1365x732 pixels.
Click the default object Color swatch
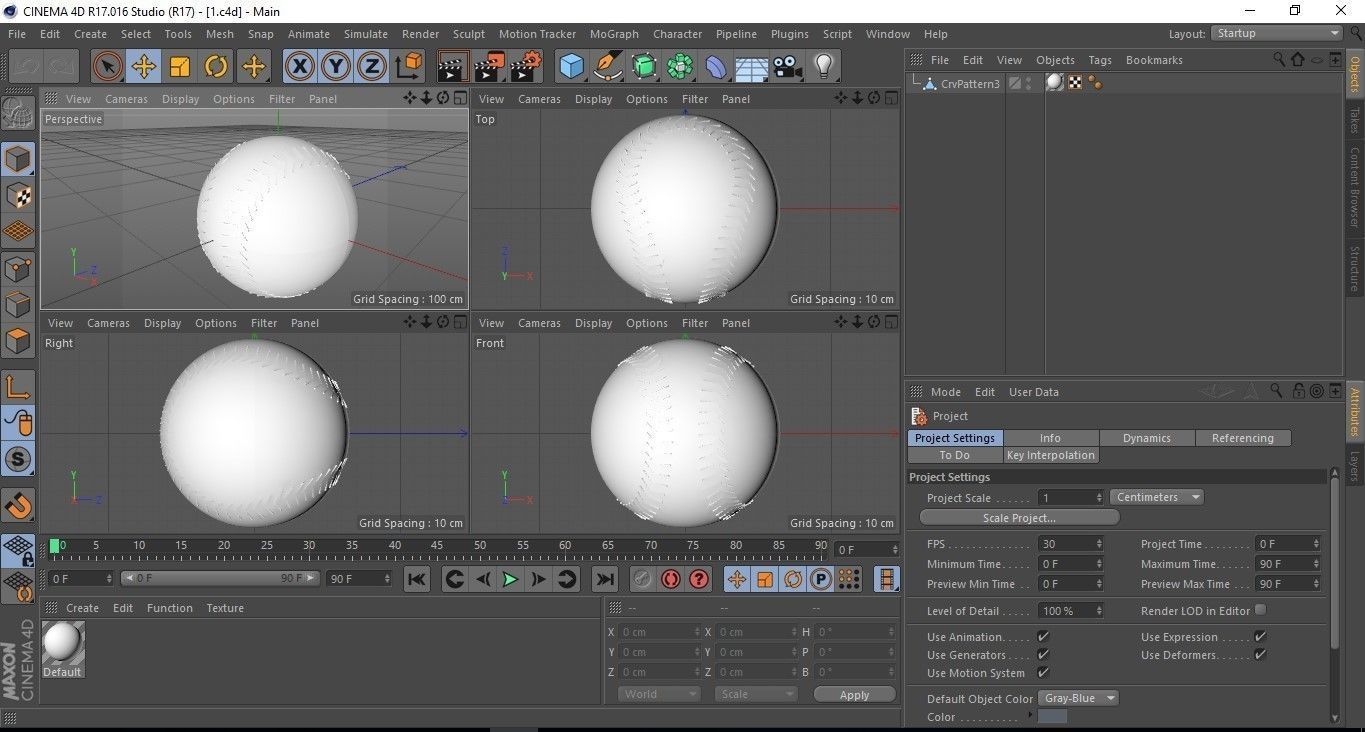(1052, 716)
